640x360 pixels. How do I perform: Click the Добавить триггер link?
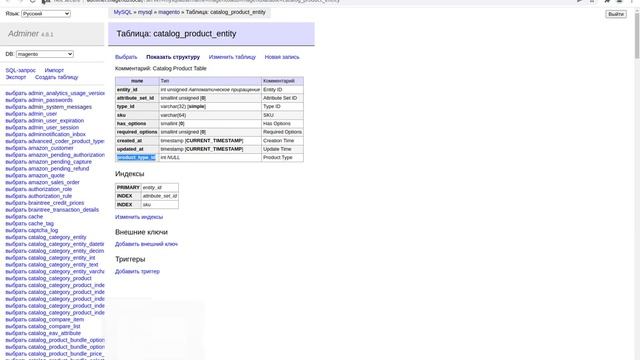[x=137, y=271]
